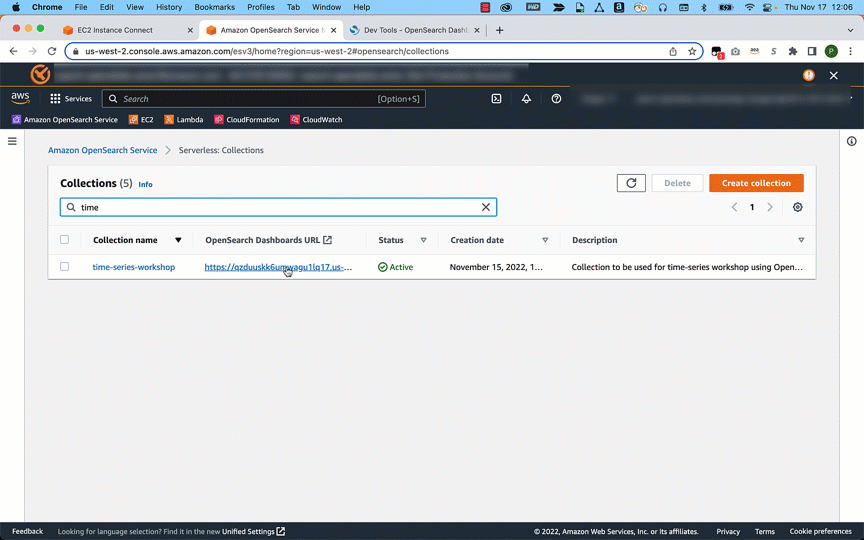
Task: Open the EC2 favorite shortcut
Action: tap(141, 120)
